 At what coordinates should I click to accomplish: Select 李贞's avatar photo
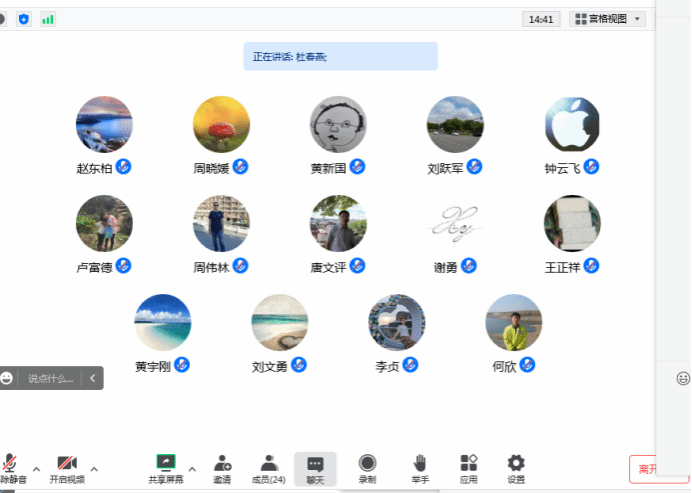tap(397, 322)
